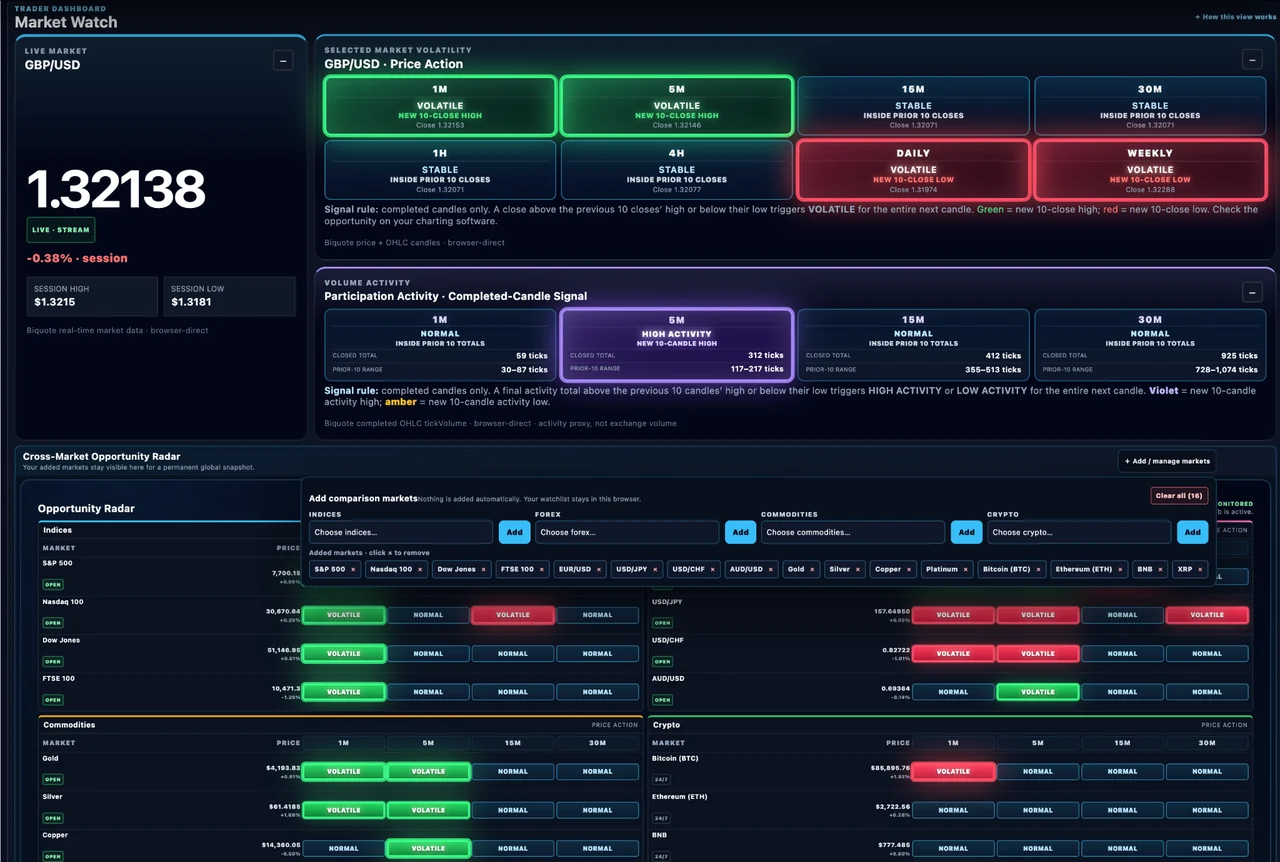Click the LIVE · STREAM status badge

point(61,229)
